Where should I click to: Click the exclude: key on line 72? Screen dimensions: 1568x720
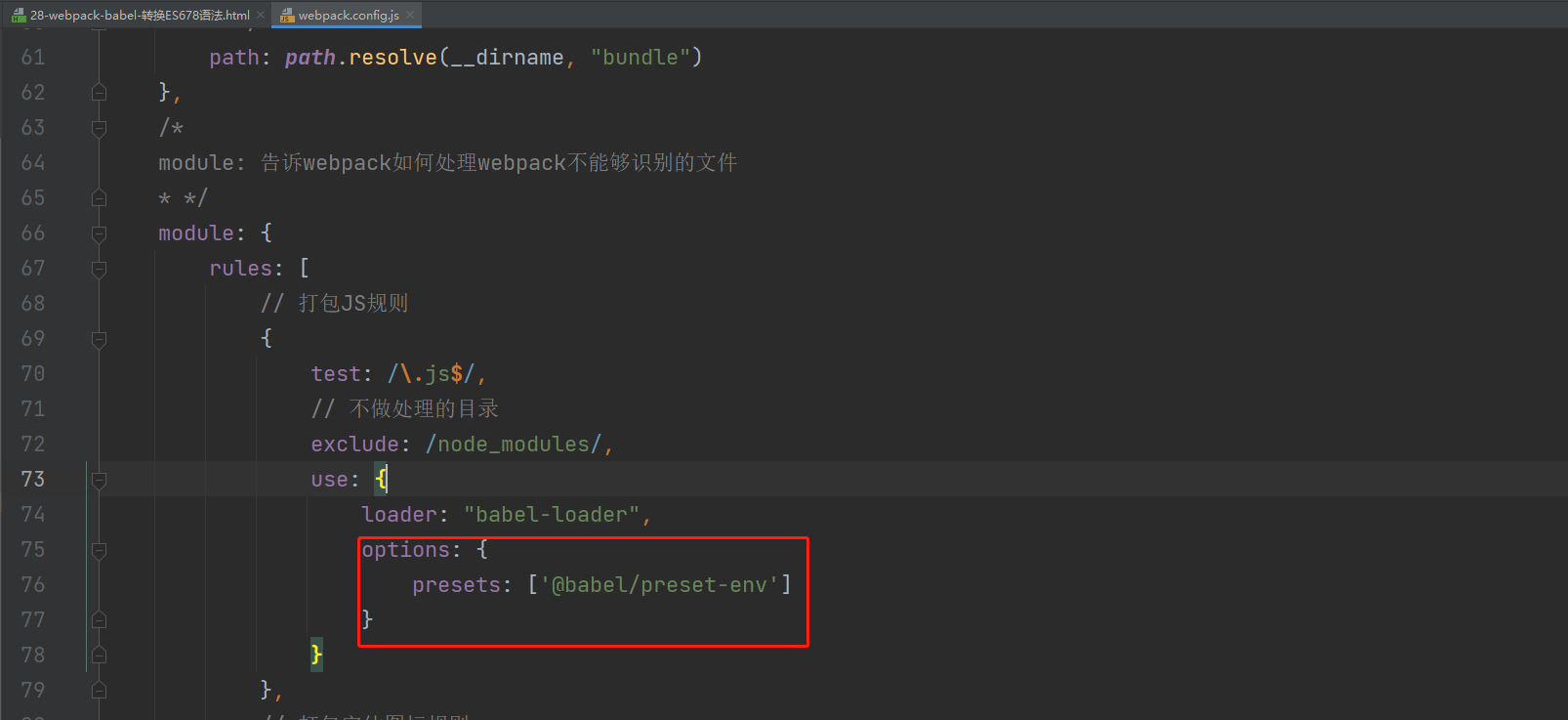pos(361,445)
